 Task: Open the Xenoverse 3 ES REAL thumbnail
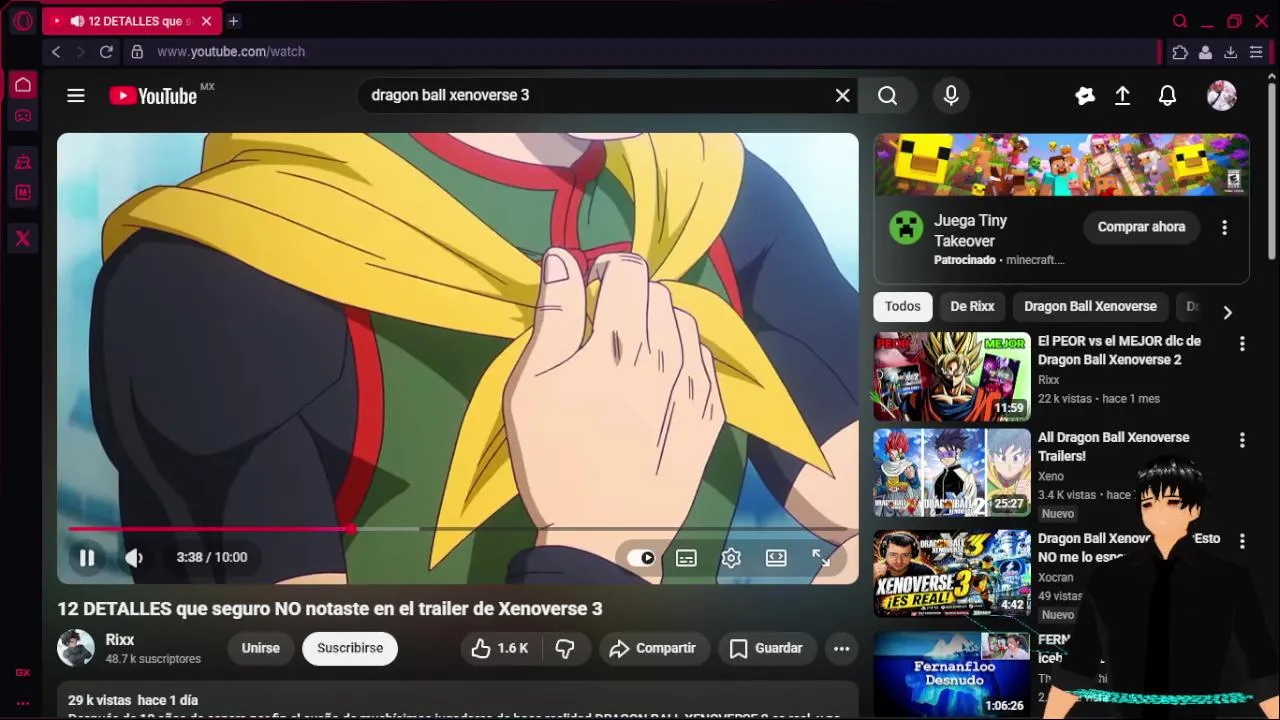pyautogui.click(x=952, y=573)
